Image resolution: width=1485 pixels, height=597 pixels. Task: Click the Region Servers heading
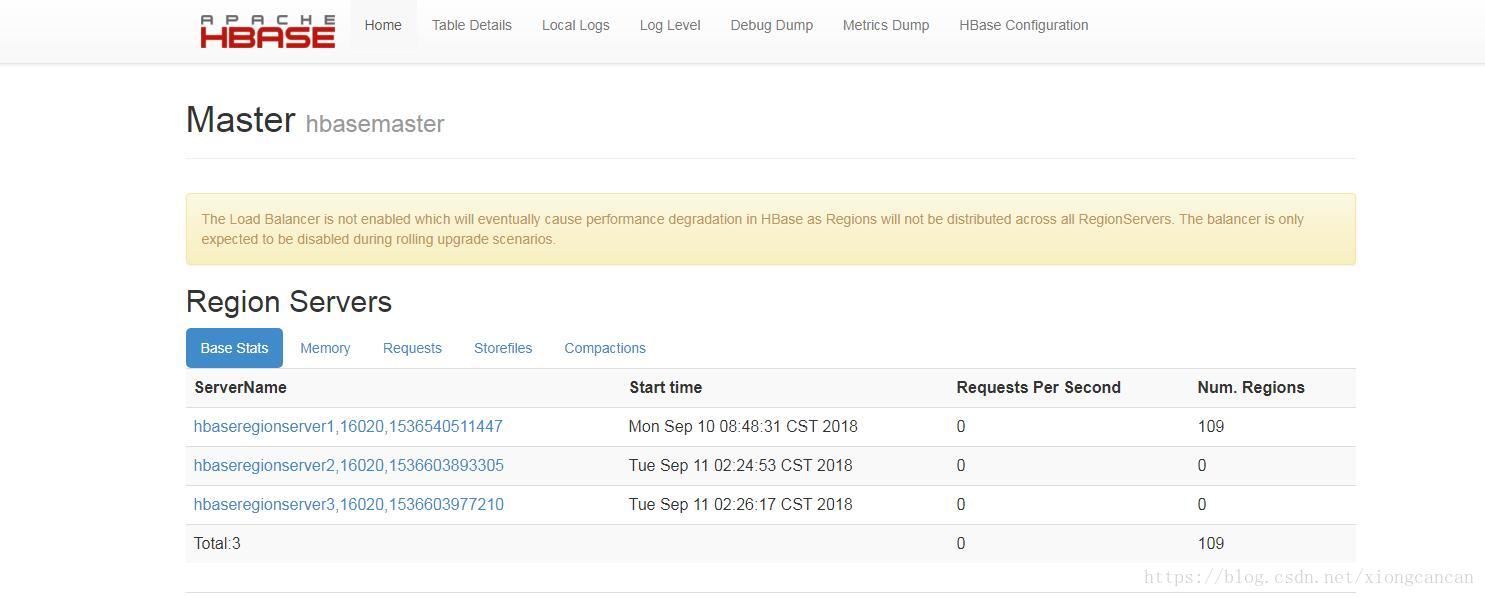(x=289, y=301)
